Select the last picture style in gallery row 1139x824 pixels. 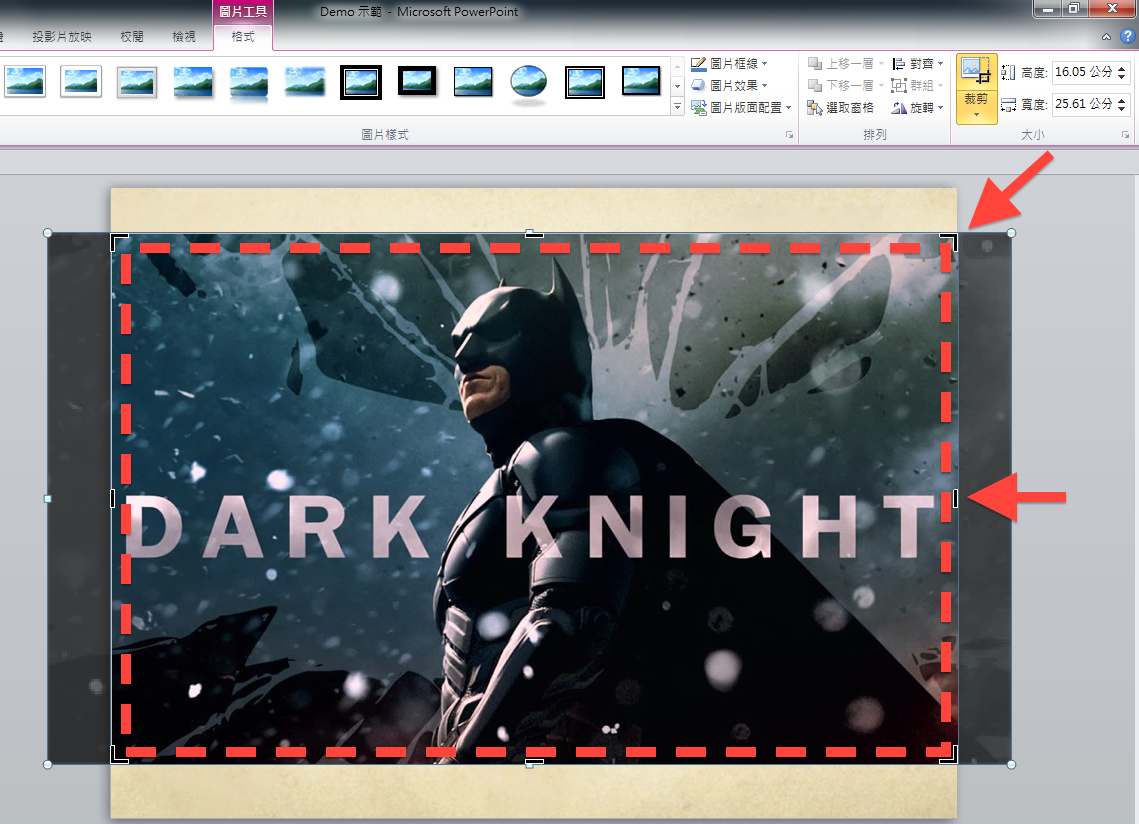pos(641,81)
